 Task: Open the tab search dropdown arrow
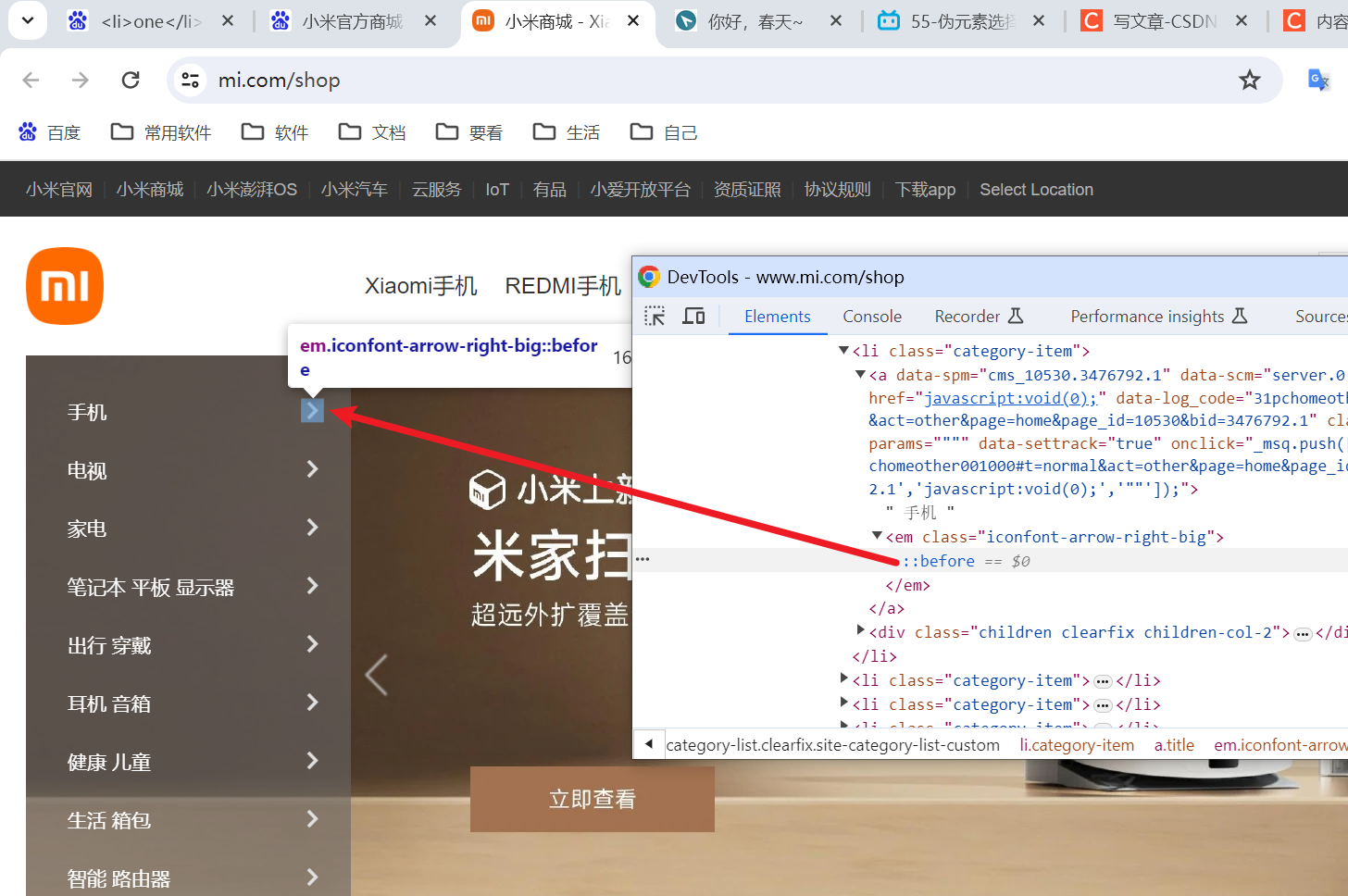(28, 20)
